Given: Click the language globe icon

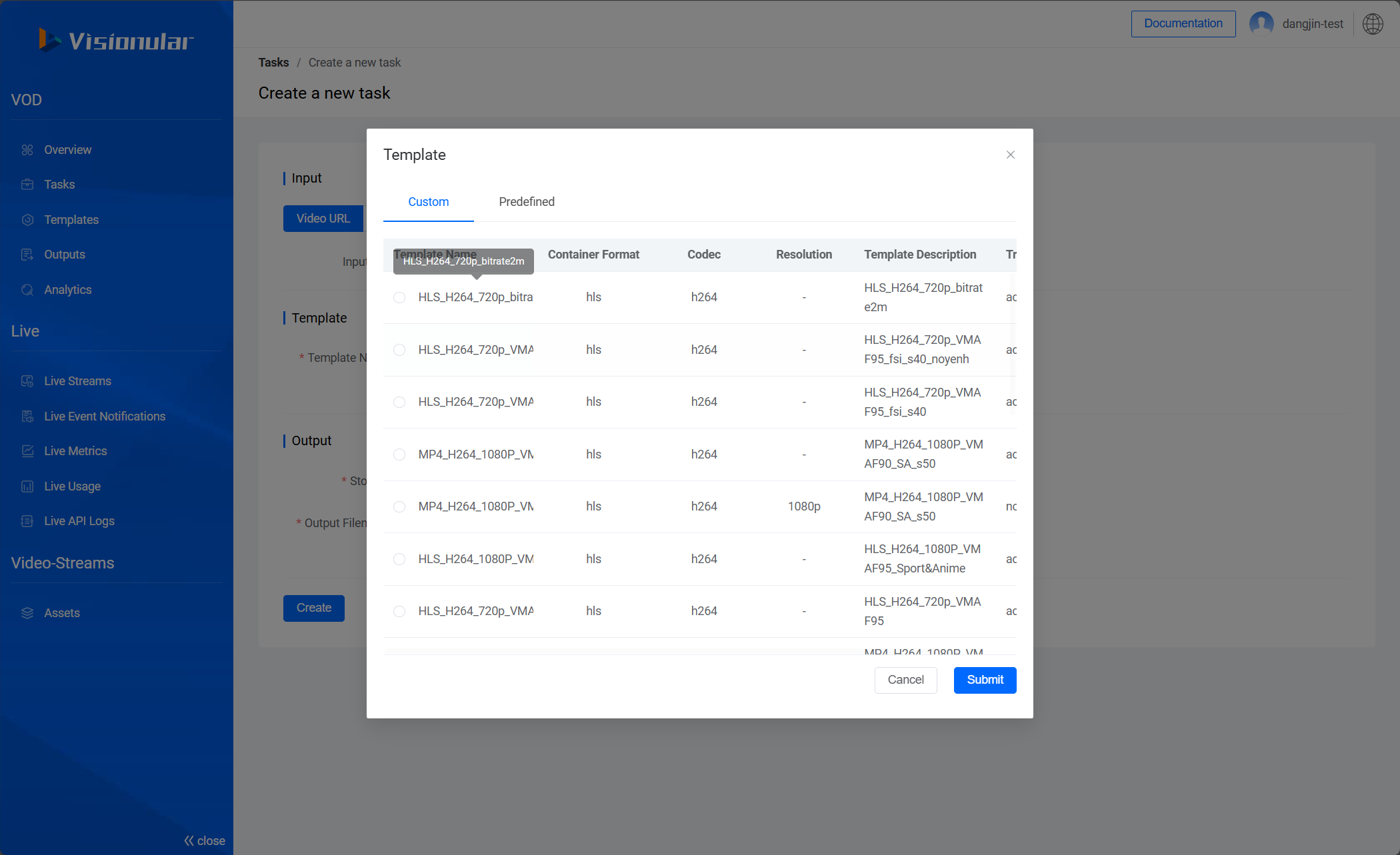Looking at the screenshot, I should click(x=1373, y=24).
